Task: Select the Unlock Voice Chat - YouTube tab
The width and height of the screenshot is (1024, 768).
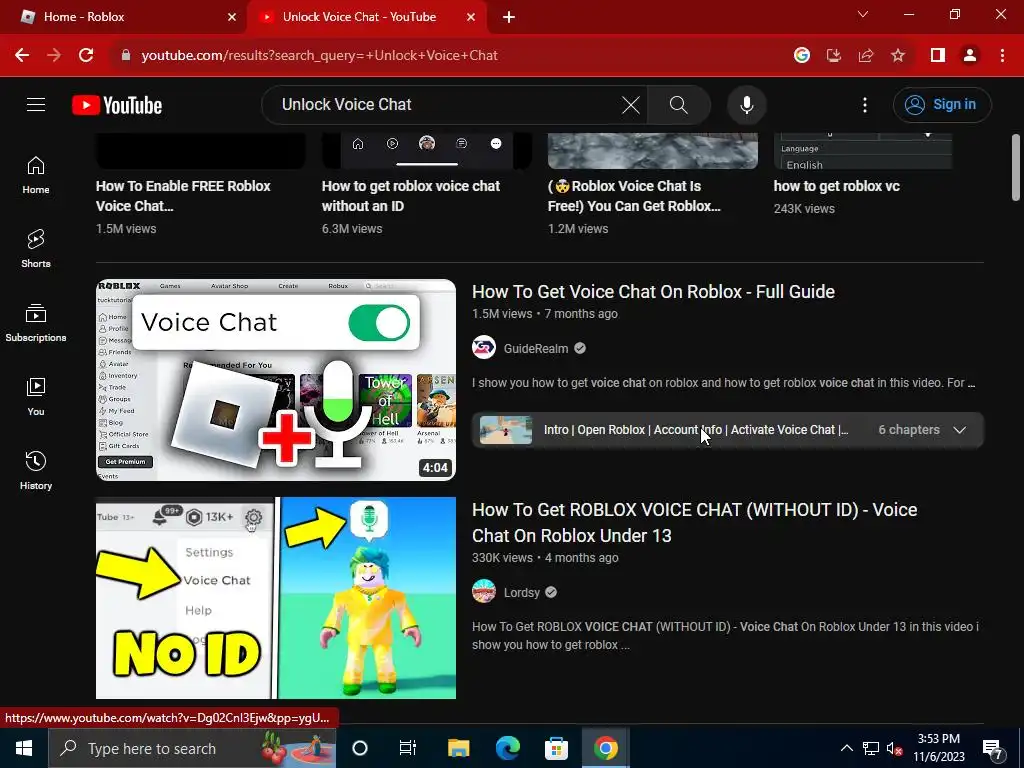Action: 366,17
